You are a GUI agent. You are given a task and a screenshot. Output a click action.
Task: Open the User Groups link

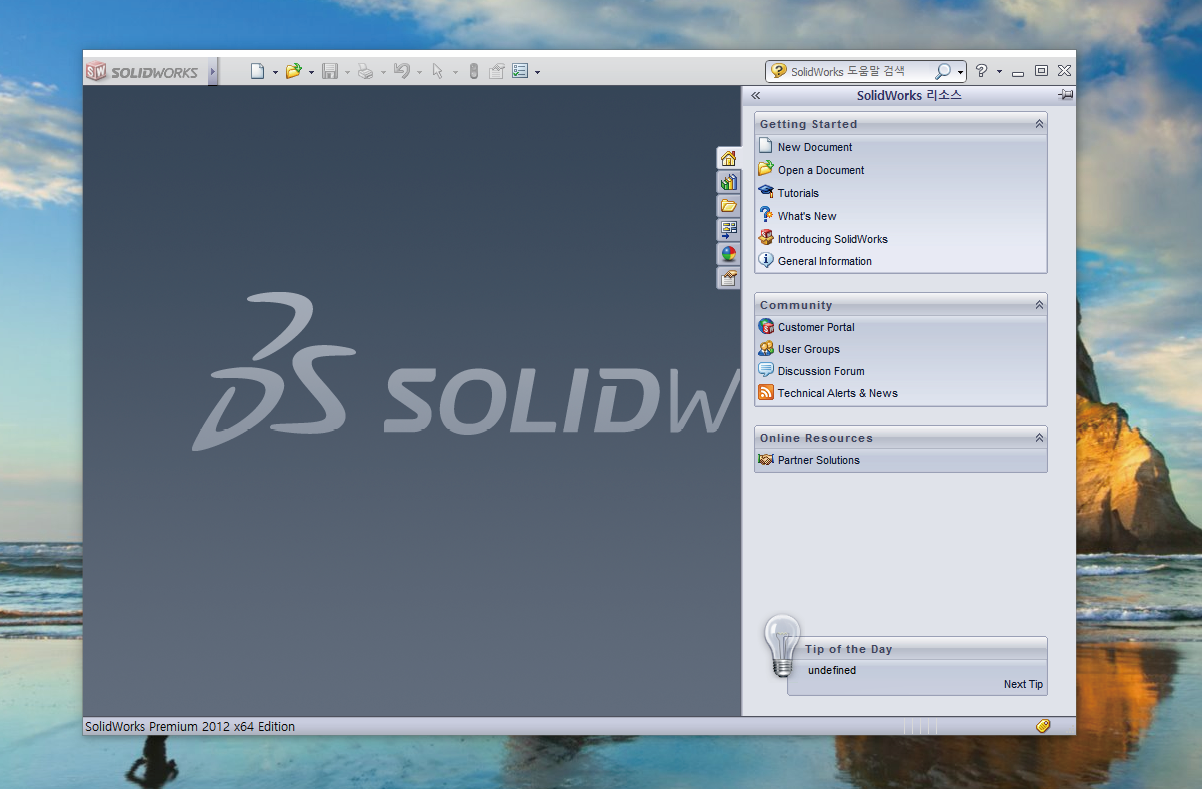click(x=809, y=349)
